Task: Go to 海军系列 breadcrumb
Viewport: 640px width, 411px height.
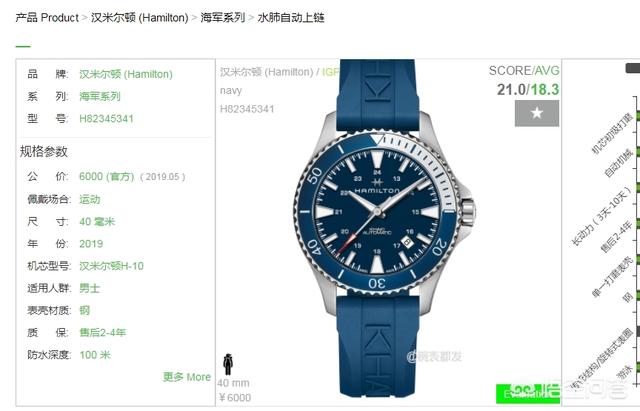Action: pyautogui.click(x=222, y=18)
